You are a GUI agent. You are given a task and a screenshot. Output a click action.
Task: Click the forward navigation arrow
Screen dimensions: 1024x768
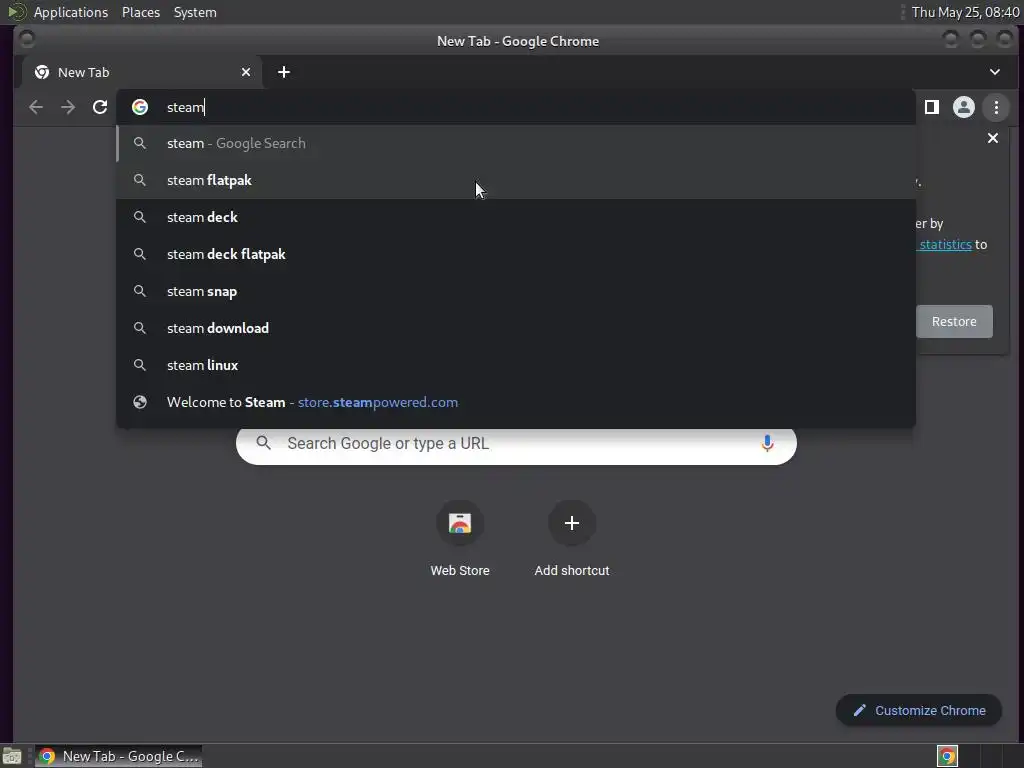point(68,107)
